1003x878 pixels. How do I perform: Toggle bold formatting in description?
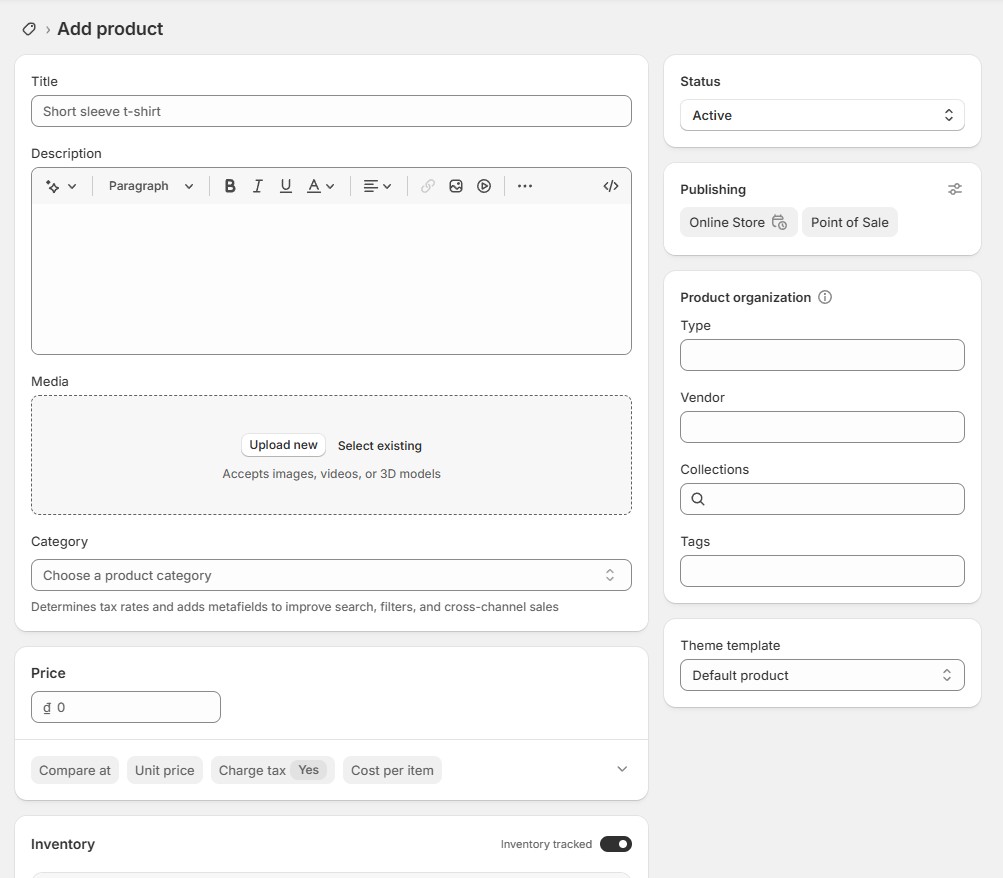pyautogui.click(x=230, y=186)
